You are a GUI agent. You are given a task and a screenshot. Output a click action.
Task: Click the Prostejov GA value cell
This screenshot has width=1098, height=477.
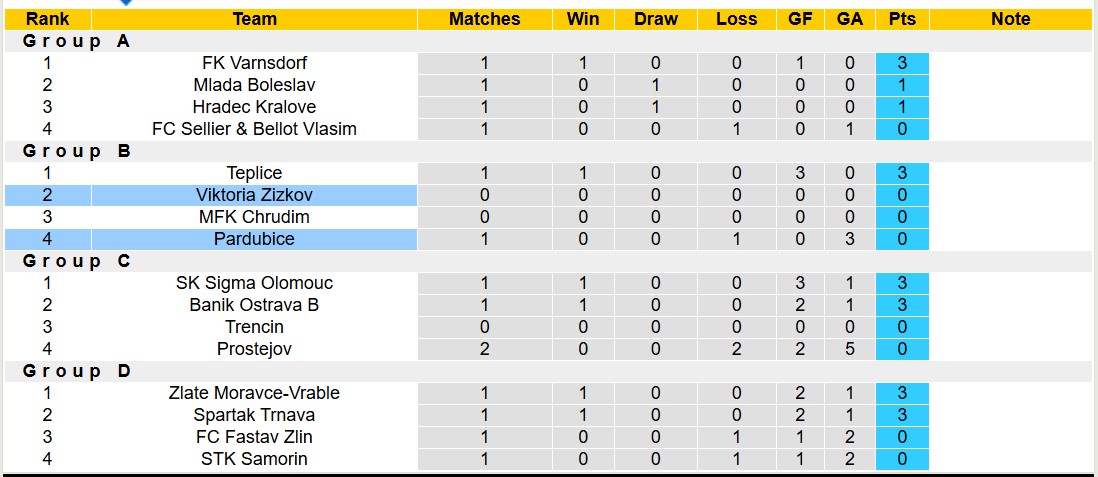[849, 349]
